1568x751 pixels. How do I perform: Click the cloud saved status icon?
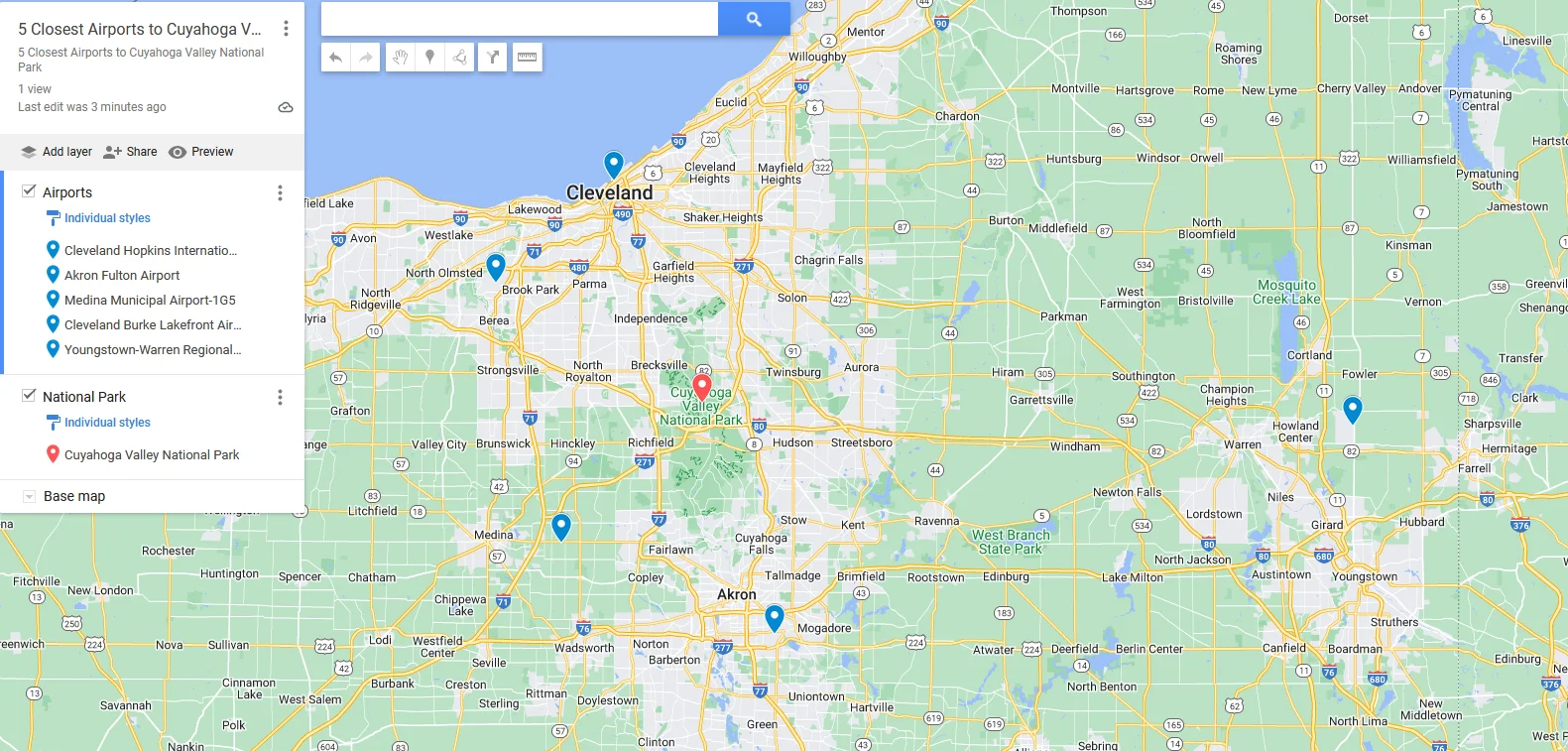pos(286,107)
